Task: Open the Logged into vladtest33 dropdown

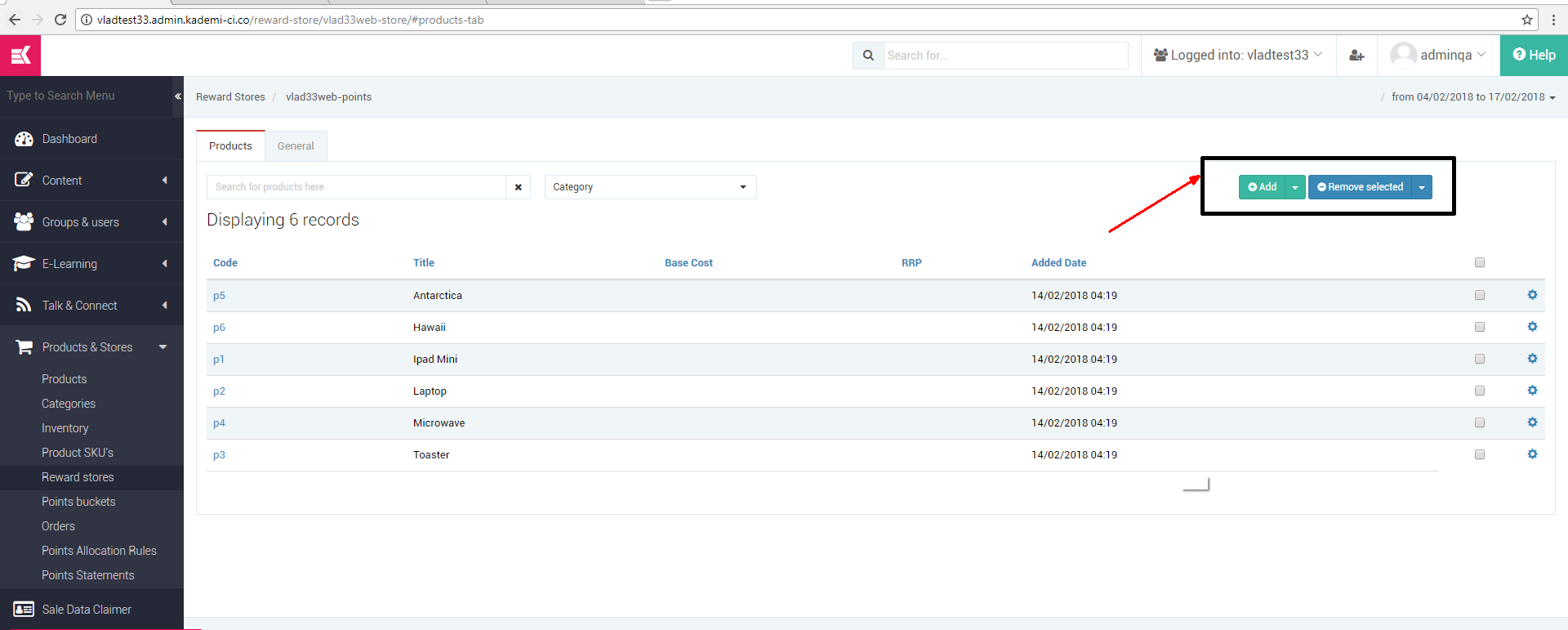Action: click(1238, 55)
